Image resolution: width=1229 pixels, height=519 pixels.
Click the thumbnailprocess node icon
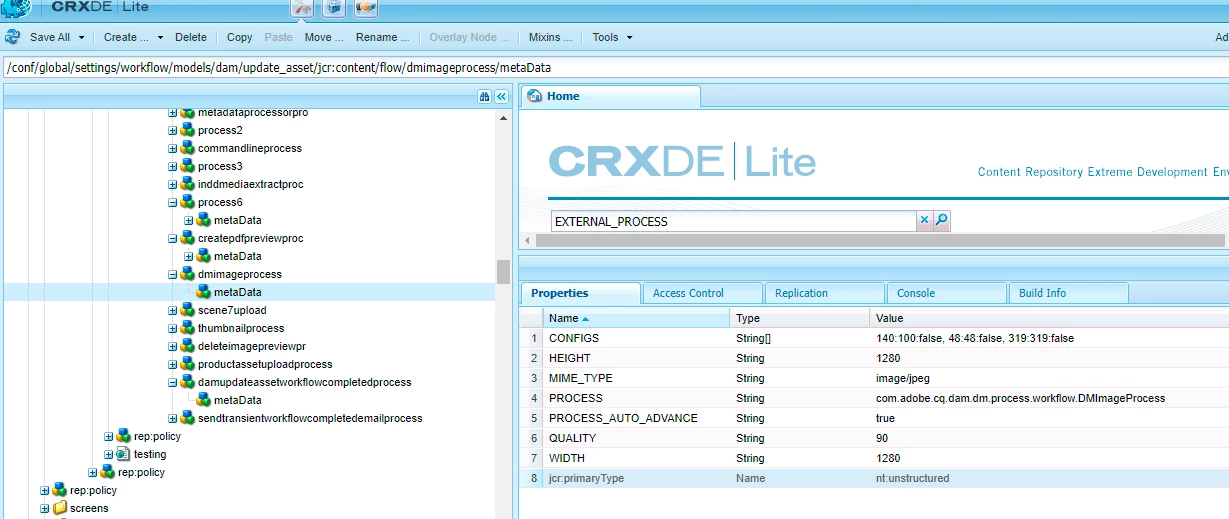(x=187, y=328)
